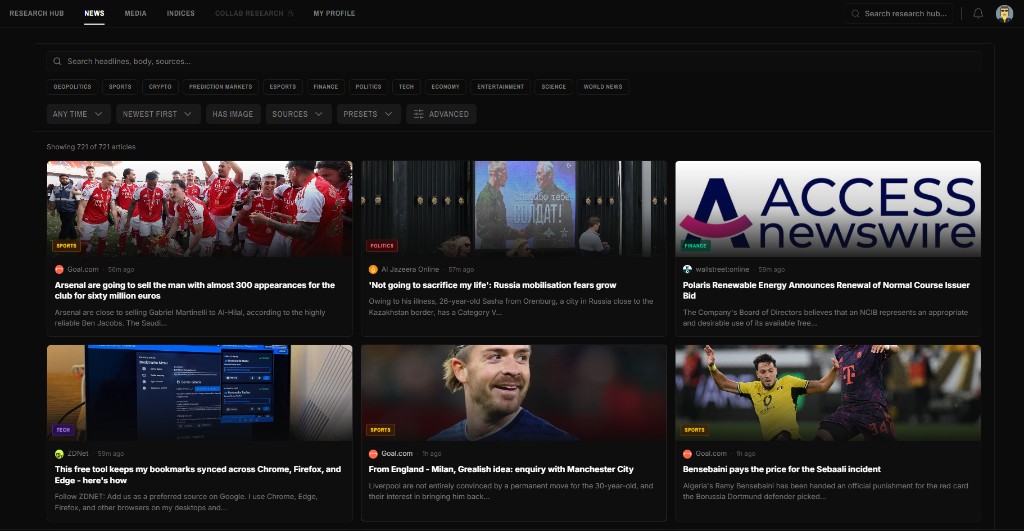Toggle the Geopolitics category filter
The width and height of the screenshot is (1024, 531).
72,87
